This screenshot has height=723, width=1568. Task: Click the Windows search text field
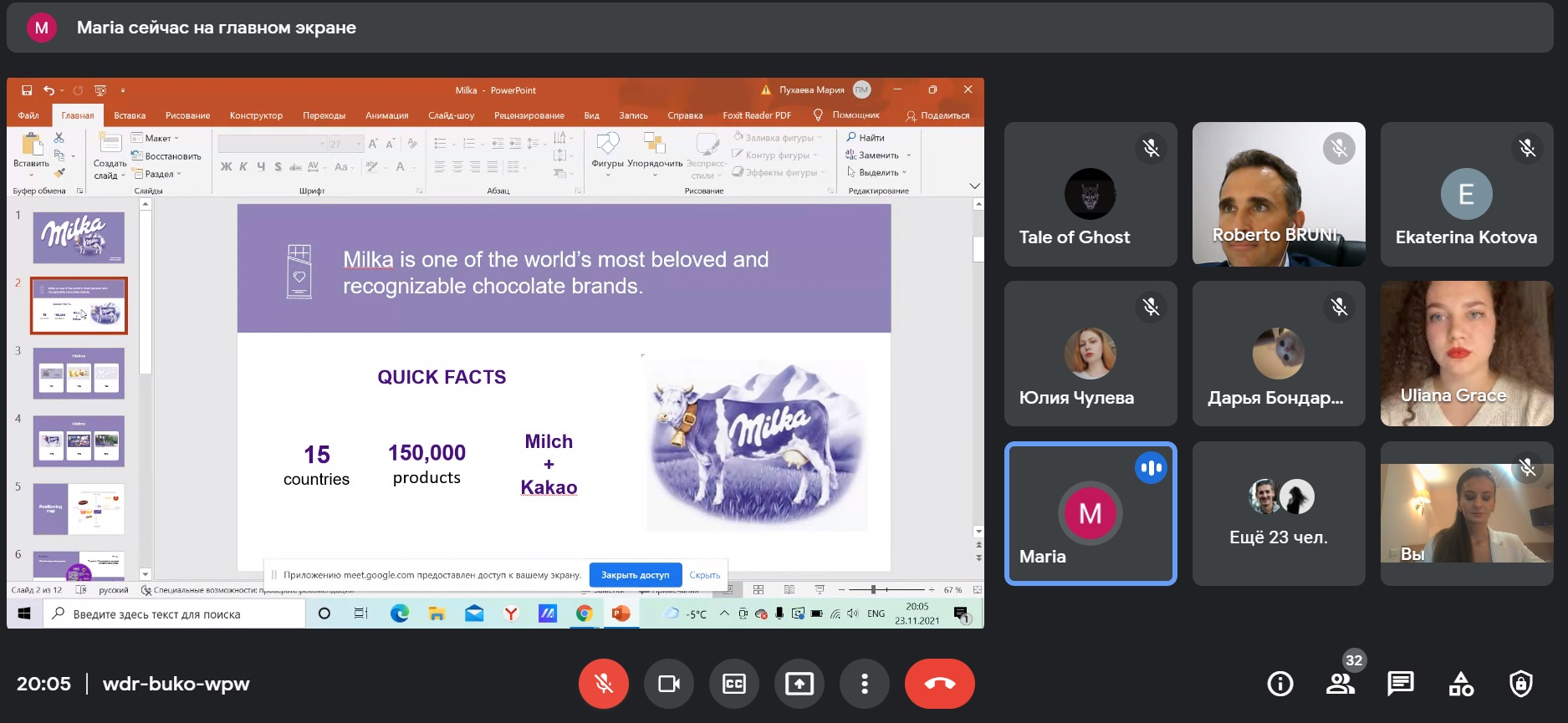point(174,614)
